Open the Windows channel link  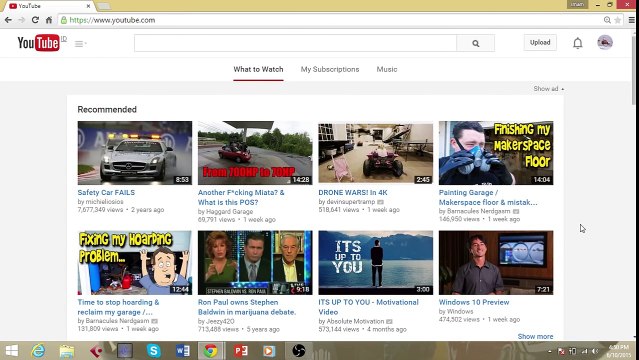[x=460, y=311]
